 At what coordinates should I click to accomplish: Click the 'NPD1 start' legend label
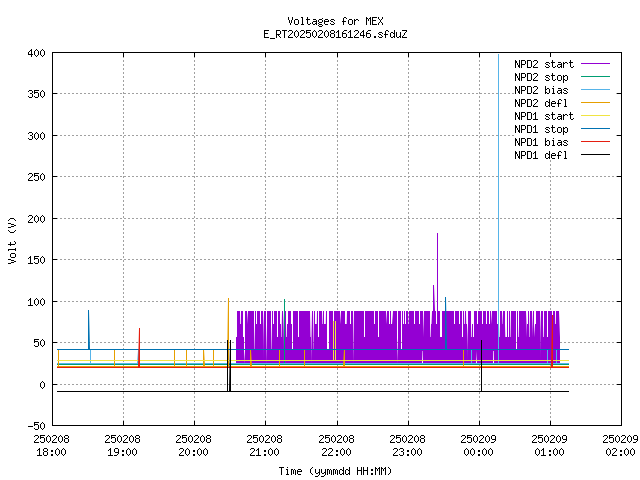click(x=544, y=116)
